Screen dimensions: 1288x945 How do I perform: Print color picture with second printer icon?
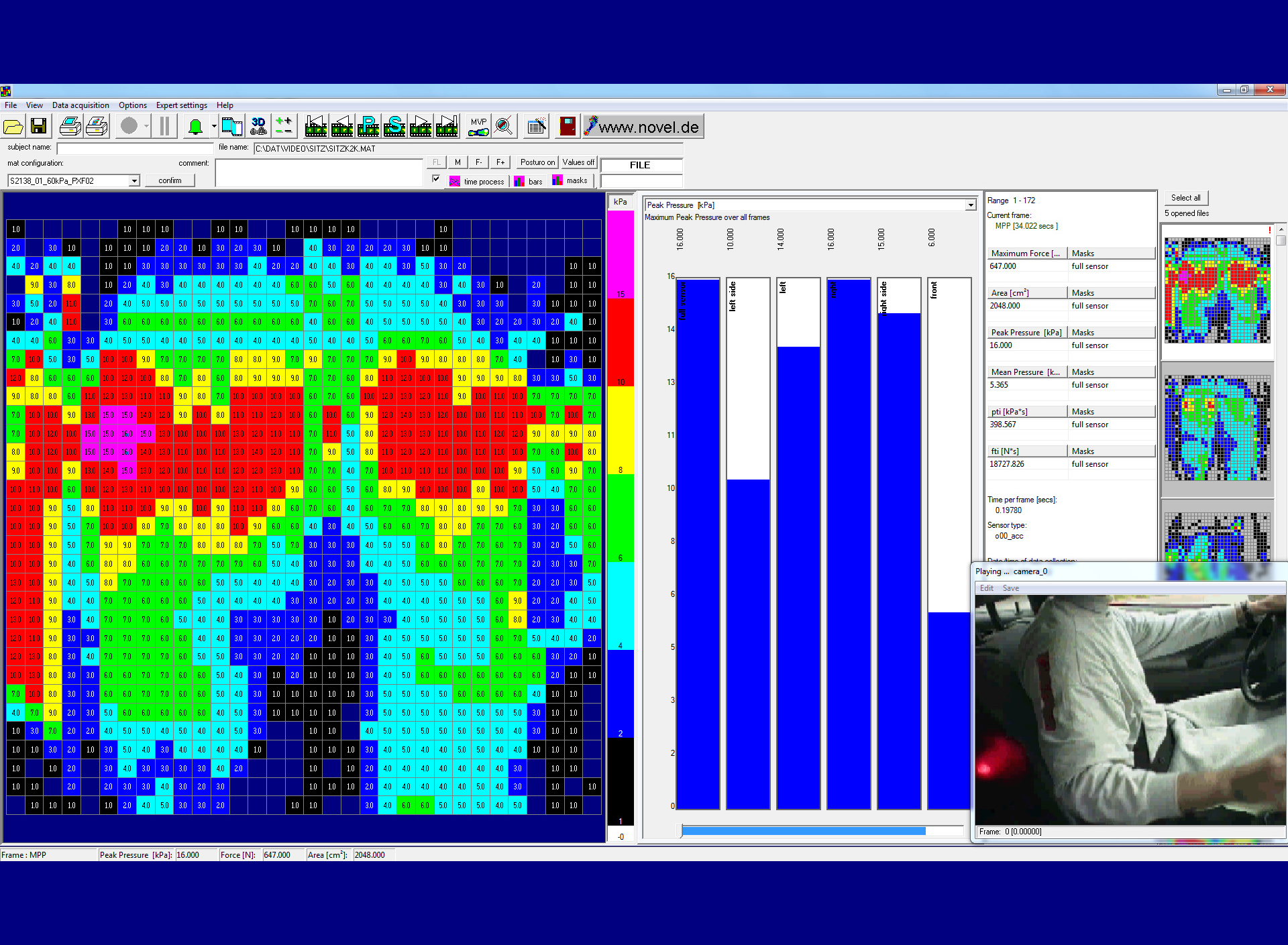[98, 127]
